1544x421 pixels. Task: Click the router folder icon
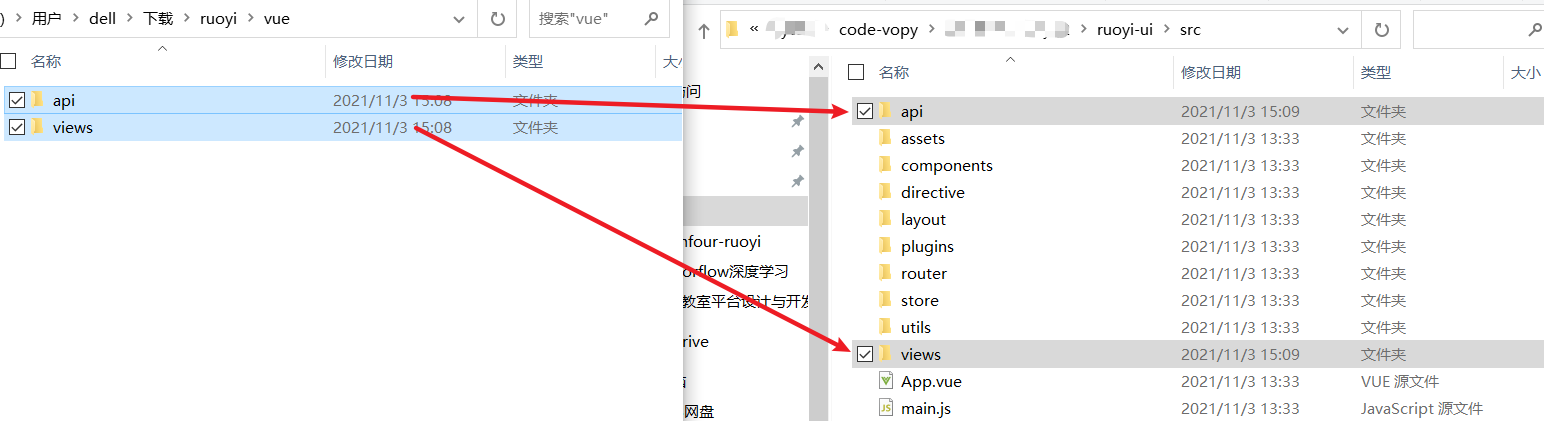click(x=885, y=273)
